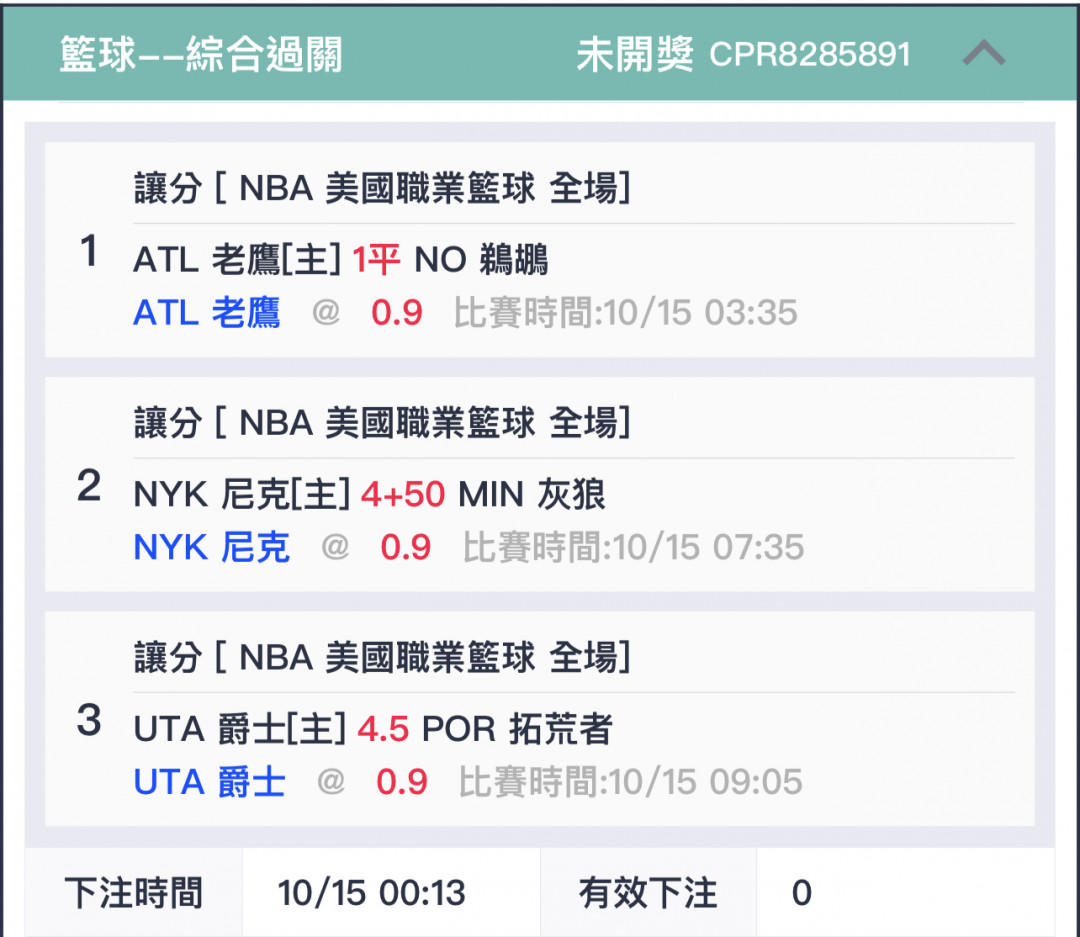
Task: Click match time 10/15 07:35
Action: tap(633, 548)
